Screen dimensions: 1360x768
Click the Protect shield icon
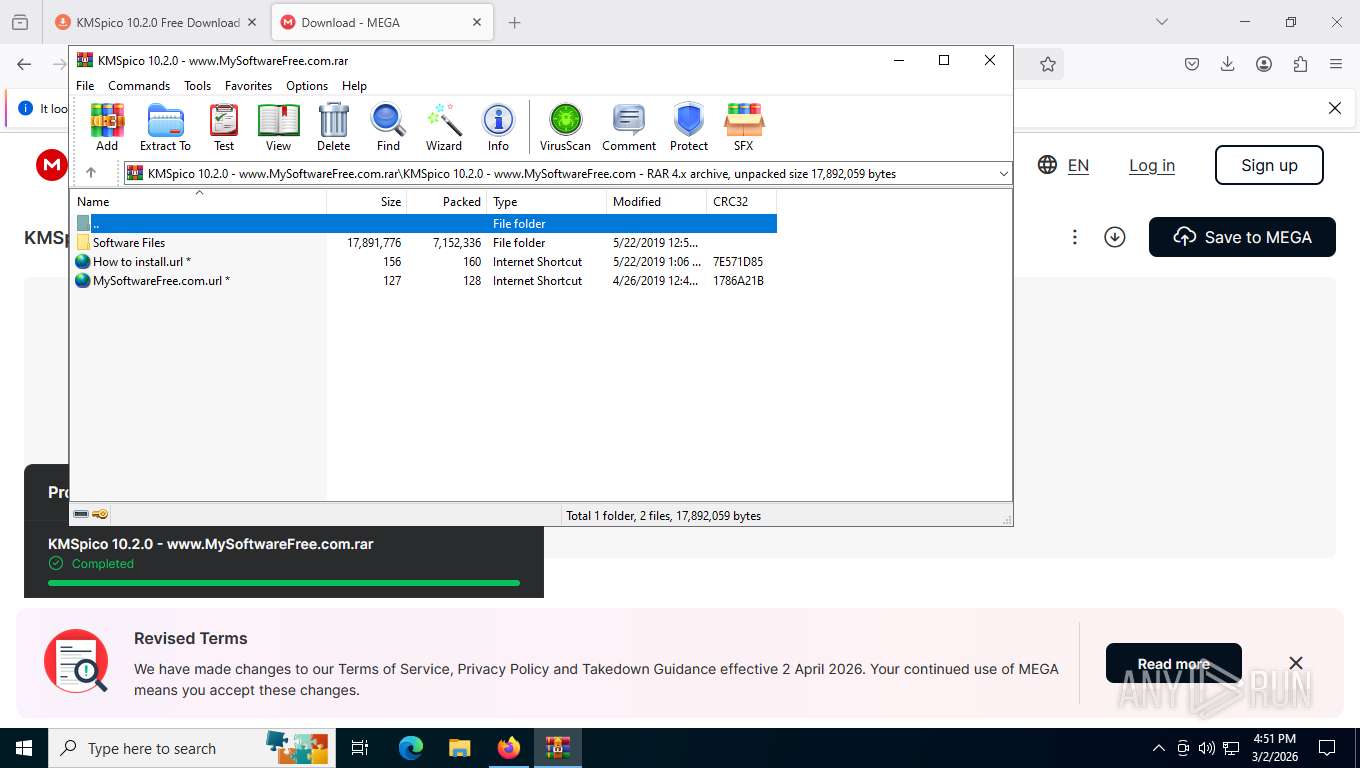click(x=689, y=127)
